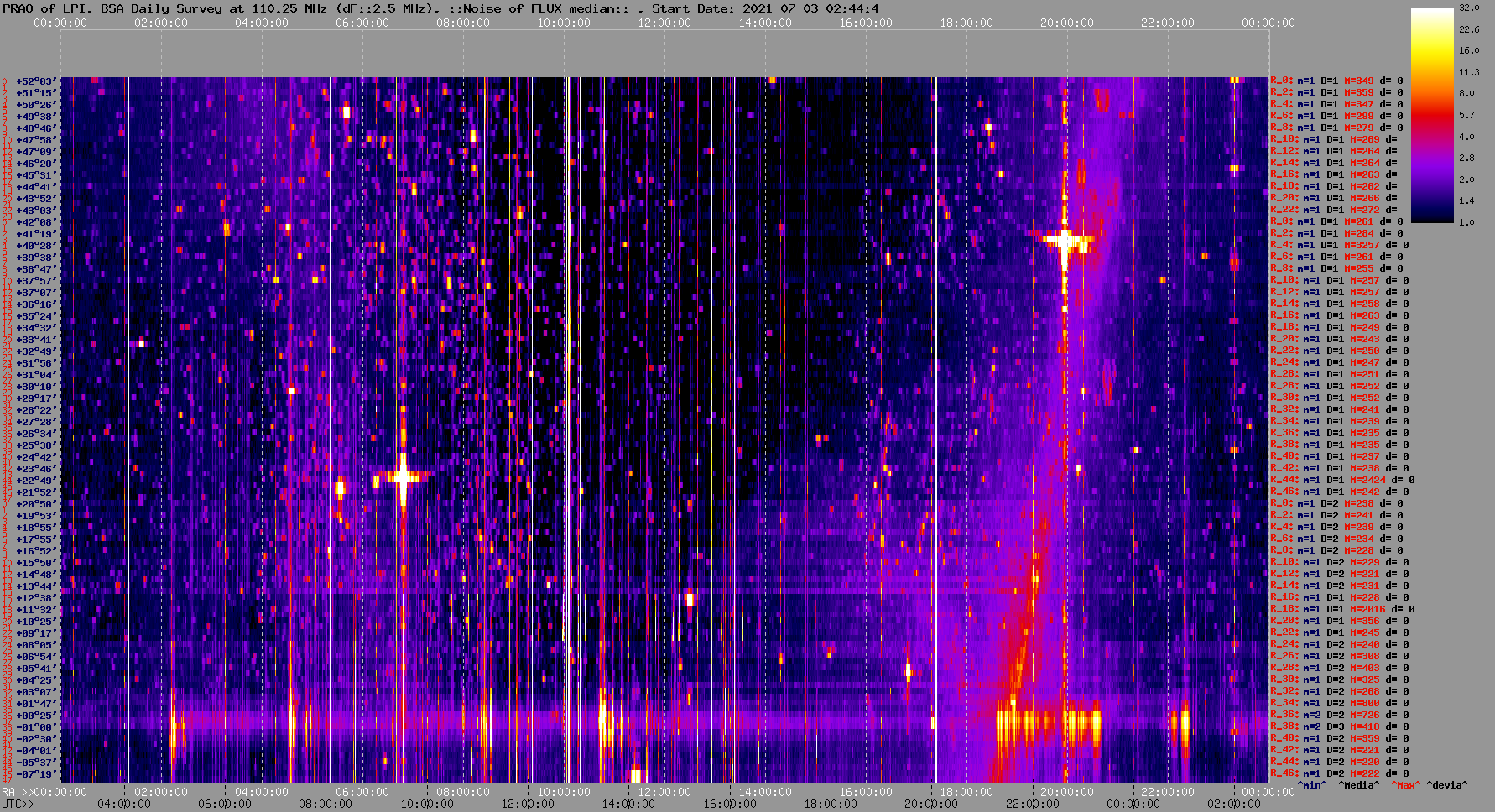Click the declination label '+52°03''
This screenshot has height=812, width=1495.
coord(35,81)
